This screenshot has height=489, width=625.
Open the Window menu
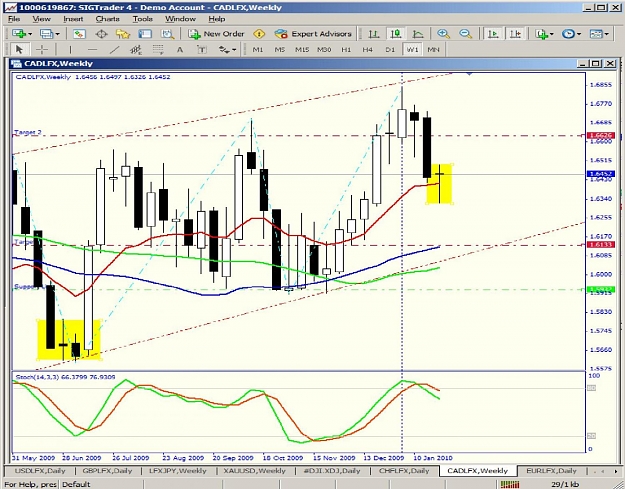click(x=180, y=19)
